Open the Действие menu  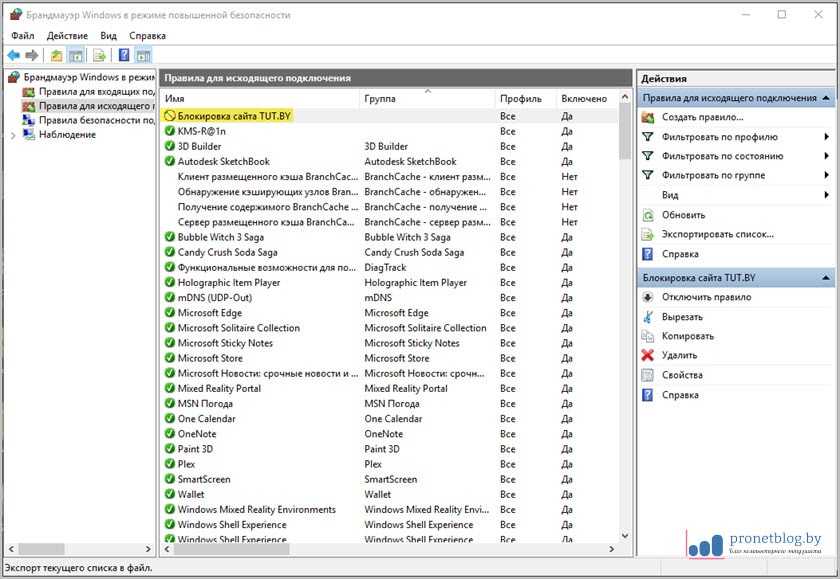click(x=67, y=35)
